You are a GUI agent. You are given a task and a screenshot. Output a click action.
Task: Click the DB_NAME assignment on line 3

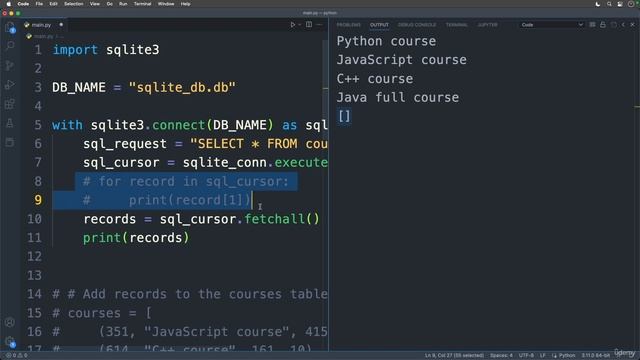(144, 87)
